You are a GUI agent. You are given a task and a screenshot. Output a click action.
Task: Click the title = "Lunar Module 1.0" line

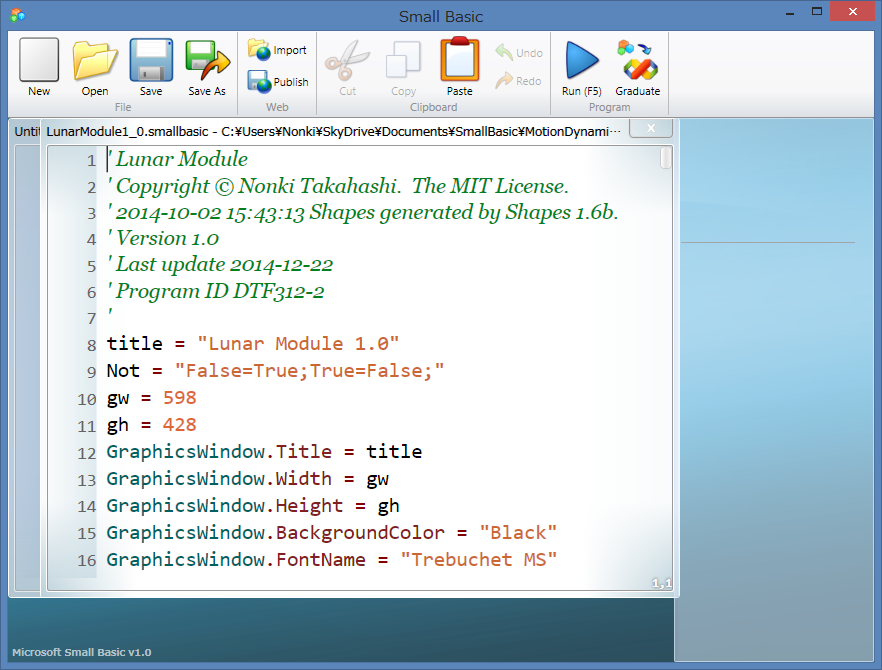(253, 344)
